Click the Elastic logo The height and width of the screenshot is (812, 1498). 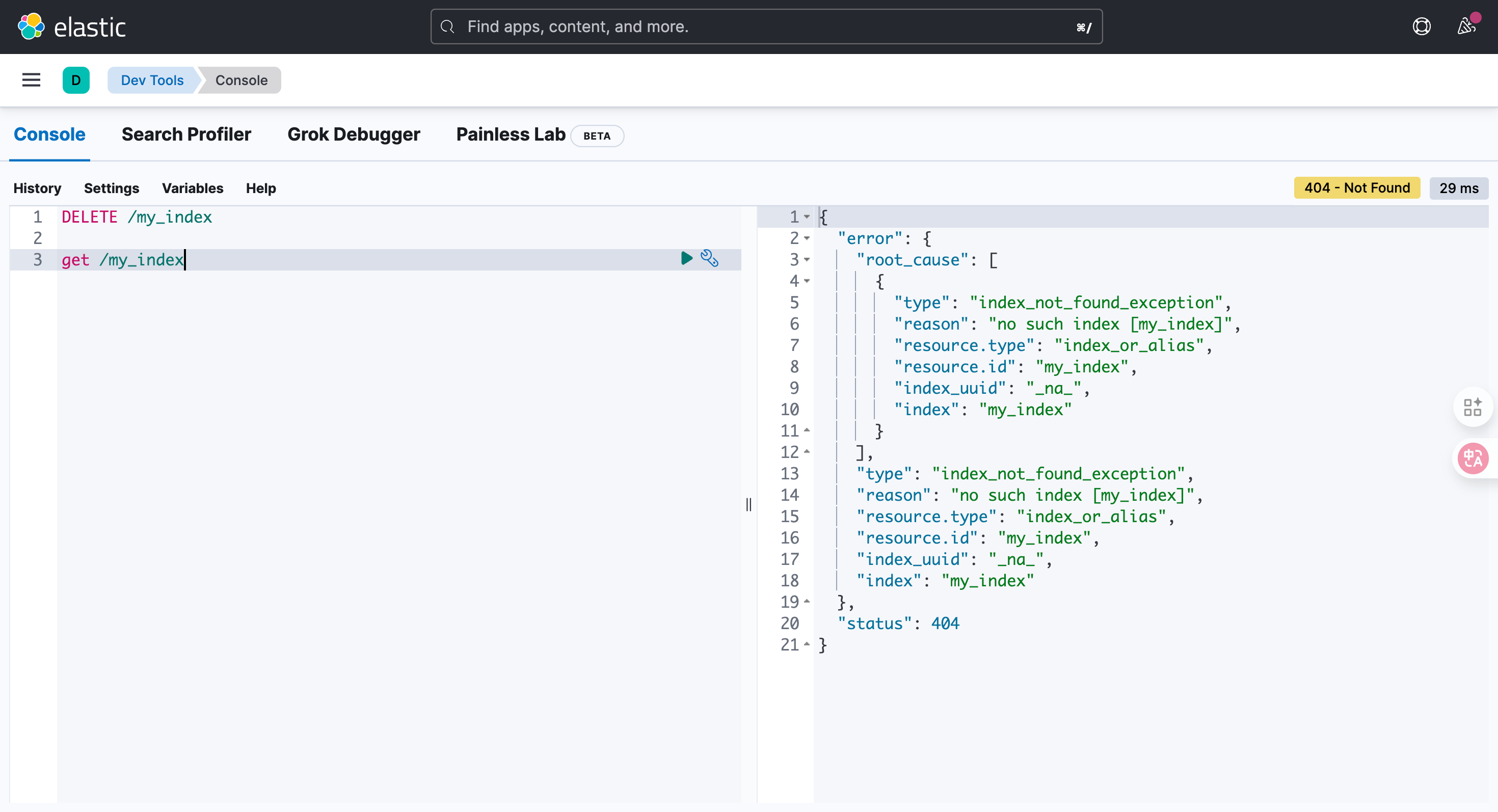(x=72, y=26)
